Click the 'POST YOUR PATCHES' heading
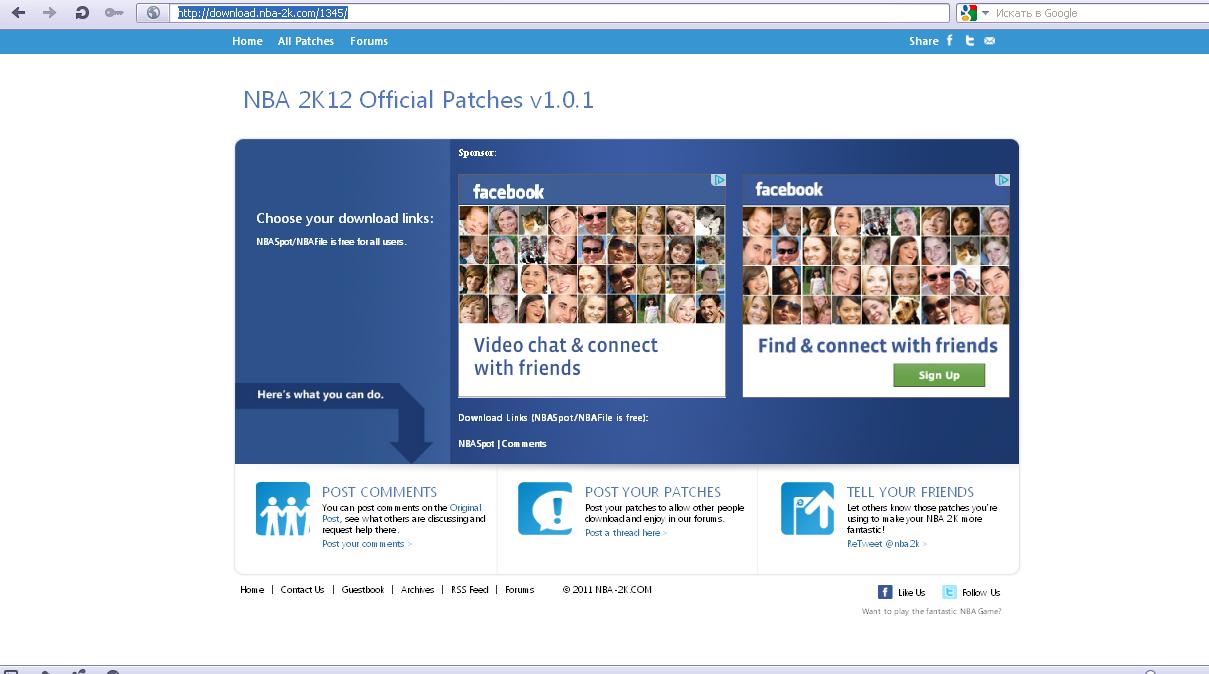 pos(653,492)
